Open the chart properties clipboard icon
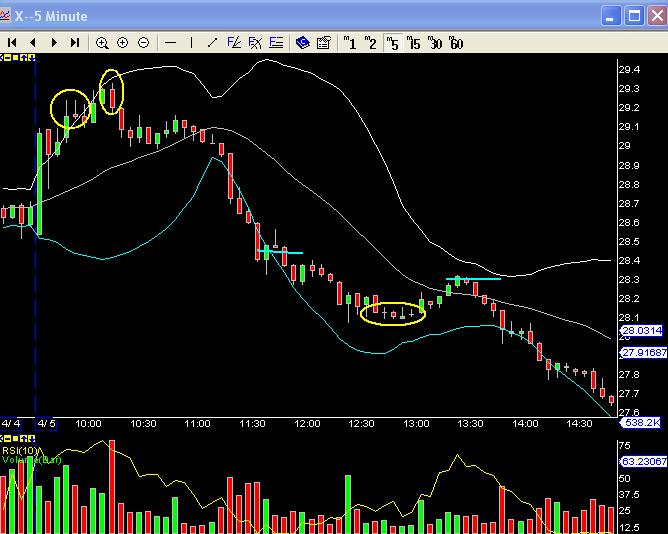668x534 pixels. click(324, 43)
